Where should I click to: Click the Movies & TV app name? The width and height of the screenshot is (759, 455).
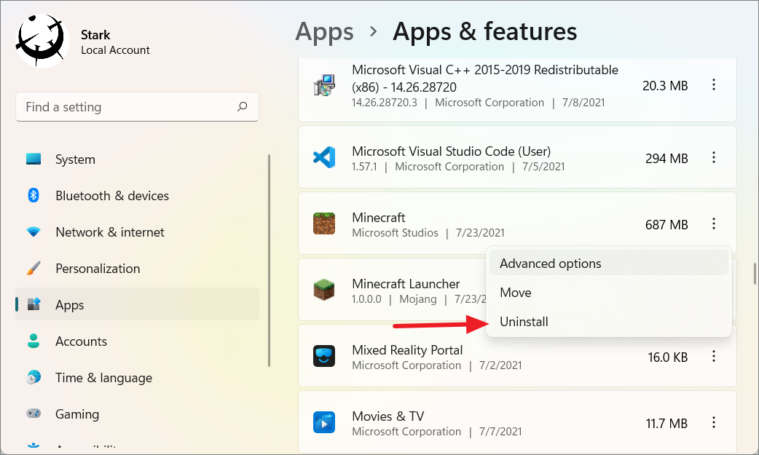click(x=388, y=416)
